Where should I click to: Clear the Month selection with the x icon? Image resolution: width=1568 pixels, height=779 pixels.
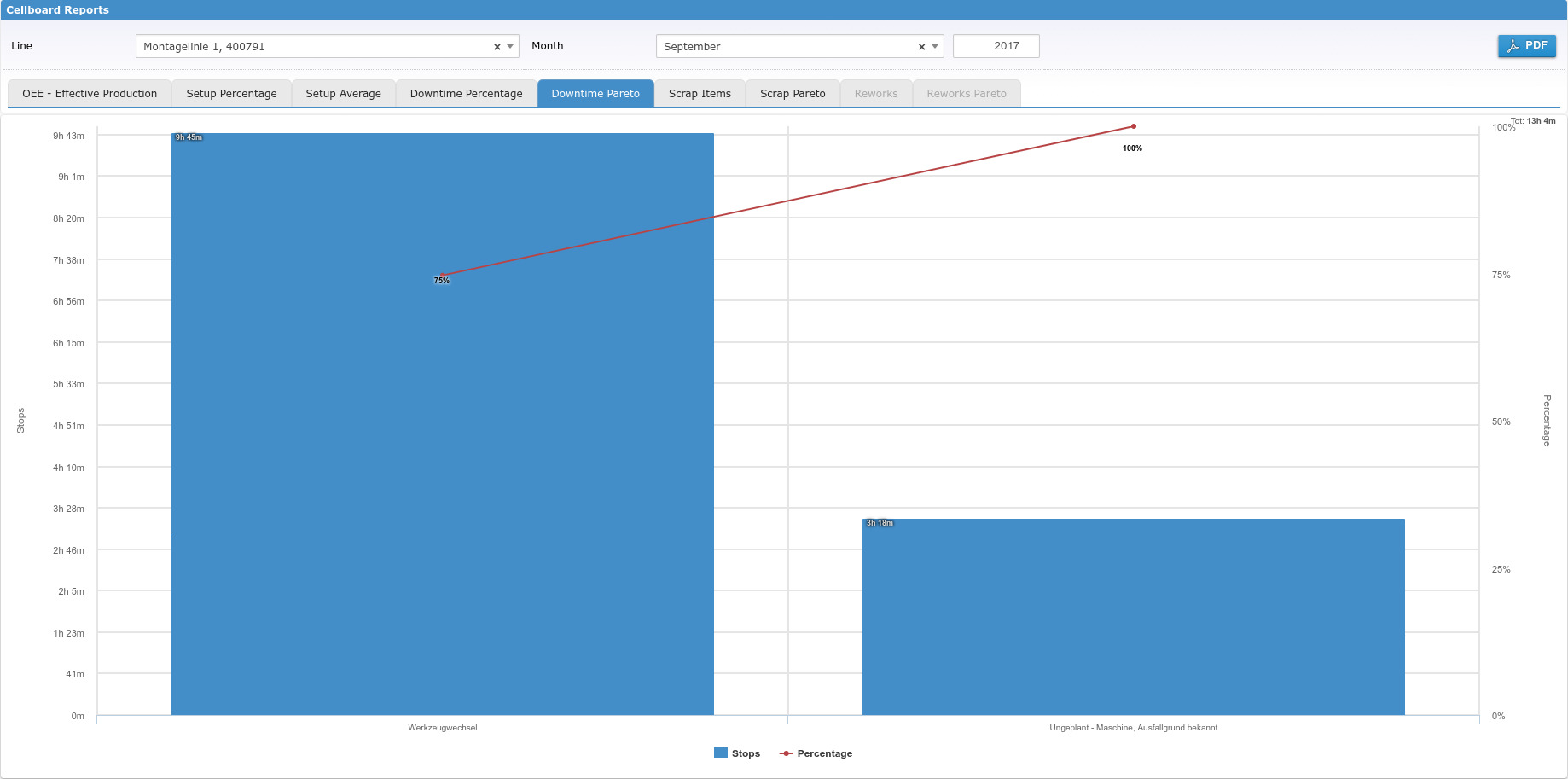coord(921,47)
